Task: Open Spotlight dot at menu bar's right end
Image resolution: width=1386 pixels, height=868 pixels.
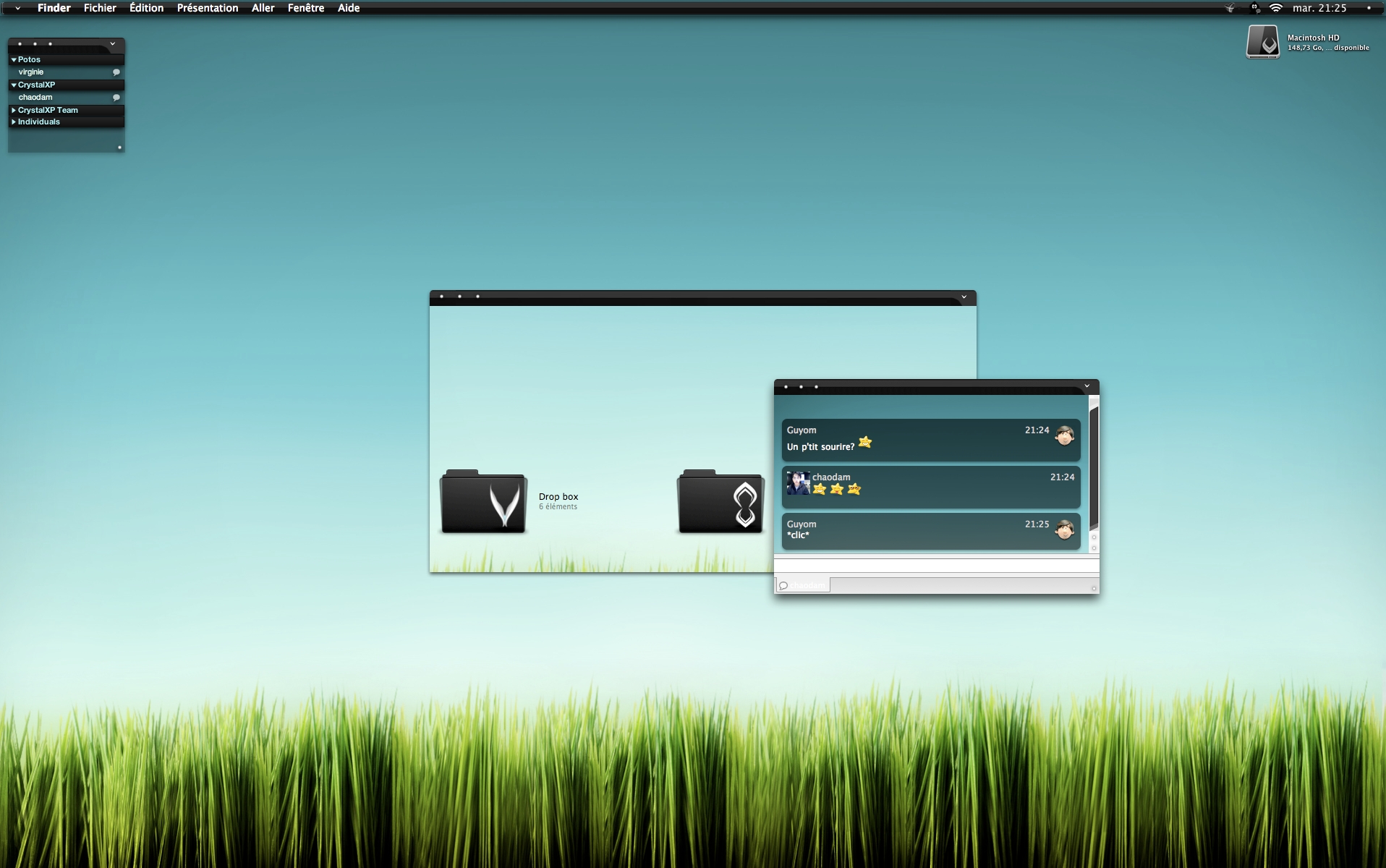Action: pyautogui.click(x=1369, y=8)
